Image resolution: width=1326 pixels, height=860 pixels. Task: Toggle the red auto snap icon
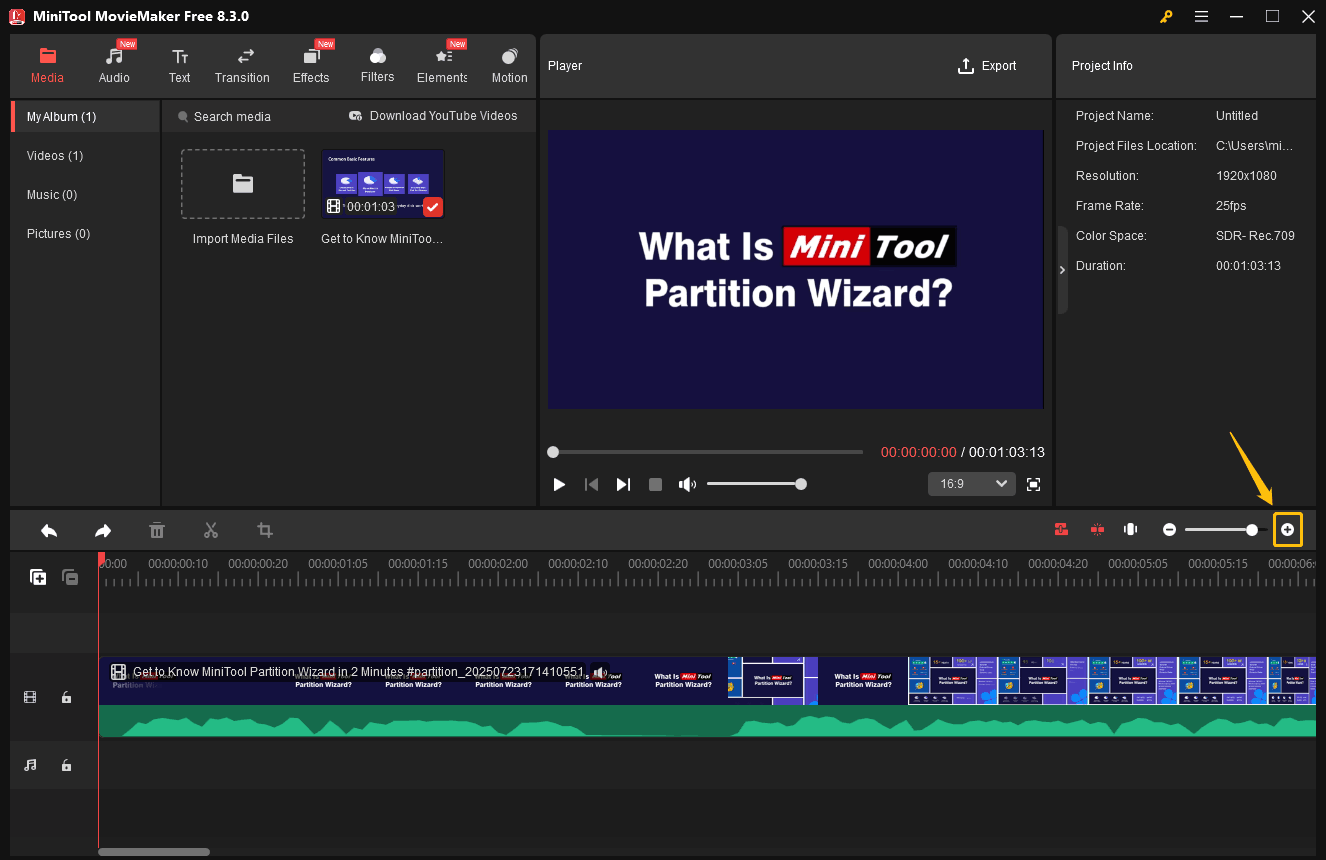(x=1062, y=530)
